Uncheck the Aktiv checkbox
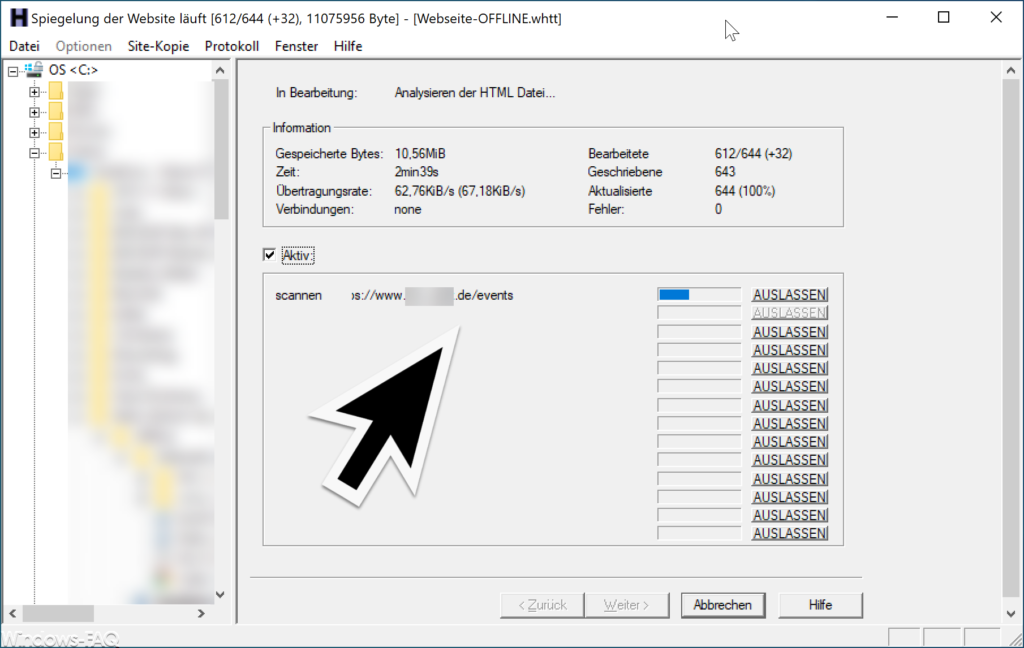This screenshot has height=648, width=1024. click(x=269, y=255)
